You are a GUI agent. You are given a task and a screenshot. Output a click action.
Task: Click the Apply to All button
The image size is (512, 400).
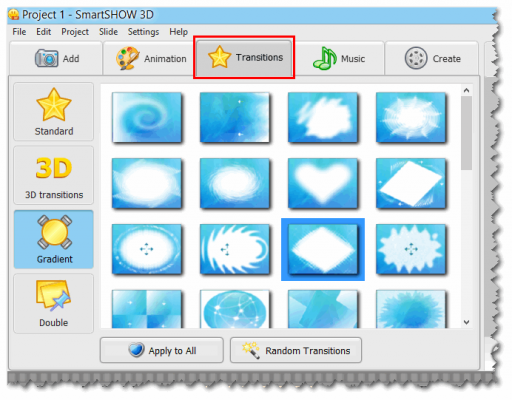162,350
